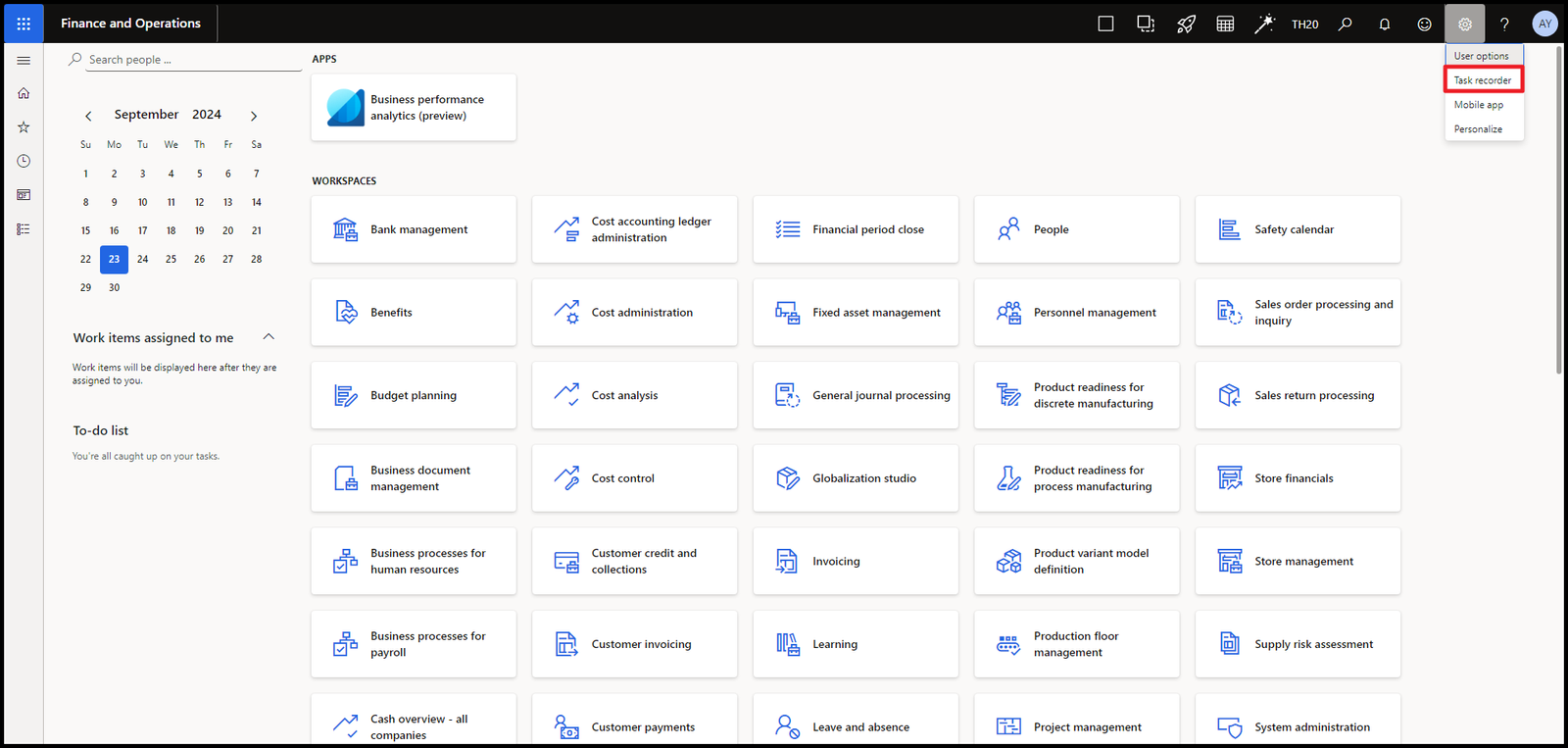Open Store management workspace tile
Image resolution: width=1568 pixels, height=748 pixels.
(x=1298, y=562)
